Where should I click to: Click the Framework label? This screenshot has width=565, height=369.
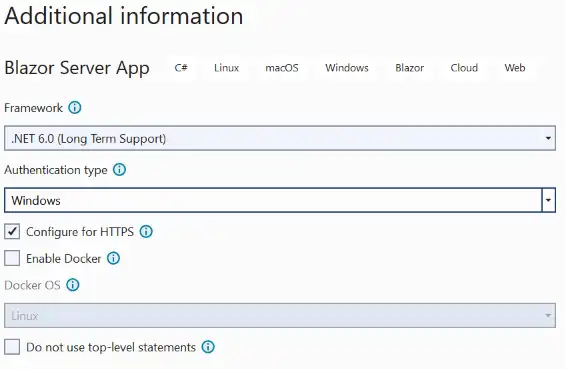[34, 108]
